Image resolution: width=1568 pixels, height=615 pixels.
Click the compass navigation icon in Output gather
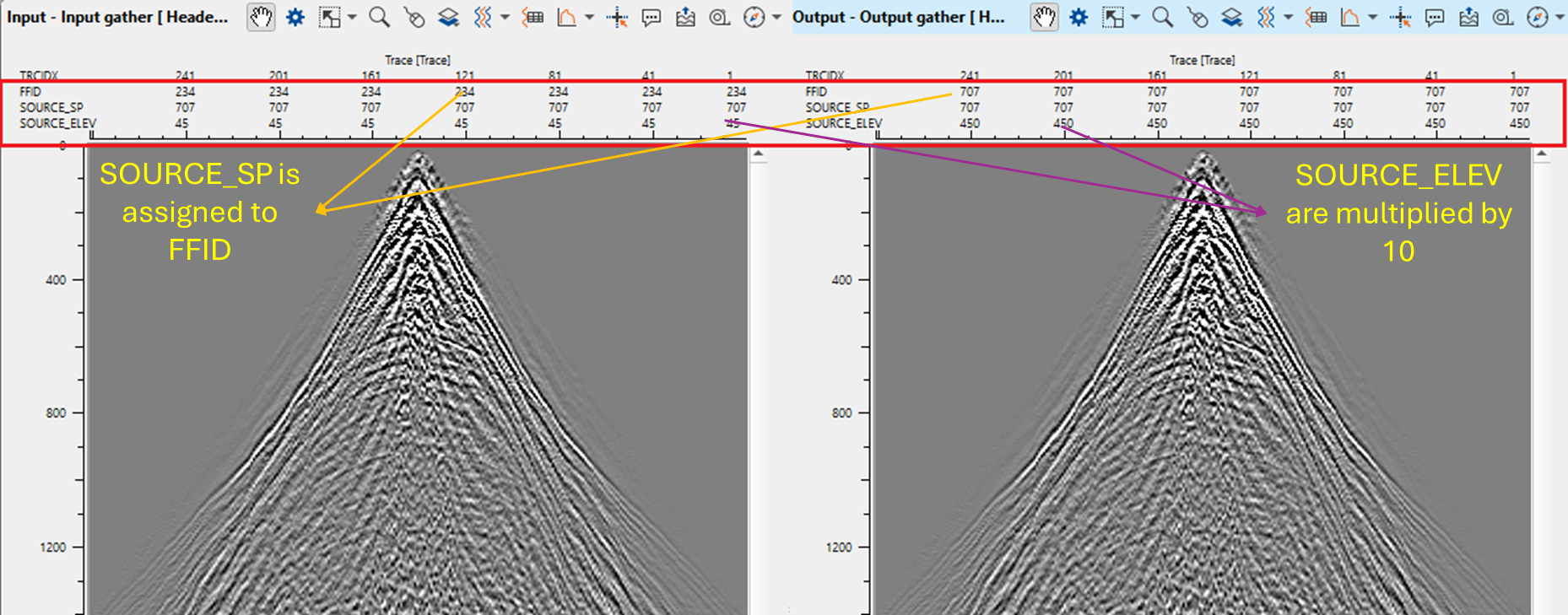tap(1538, 17)
